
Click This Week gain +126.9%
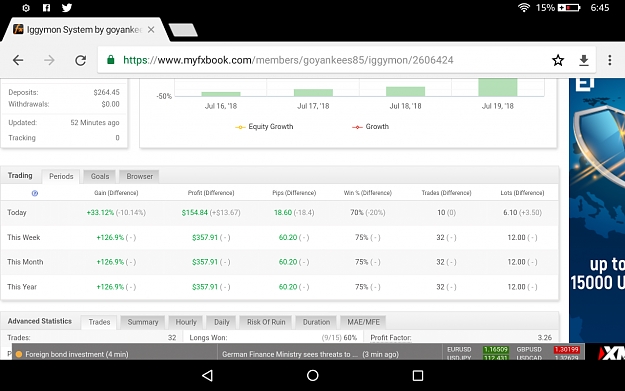point(110,238)
